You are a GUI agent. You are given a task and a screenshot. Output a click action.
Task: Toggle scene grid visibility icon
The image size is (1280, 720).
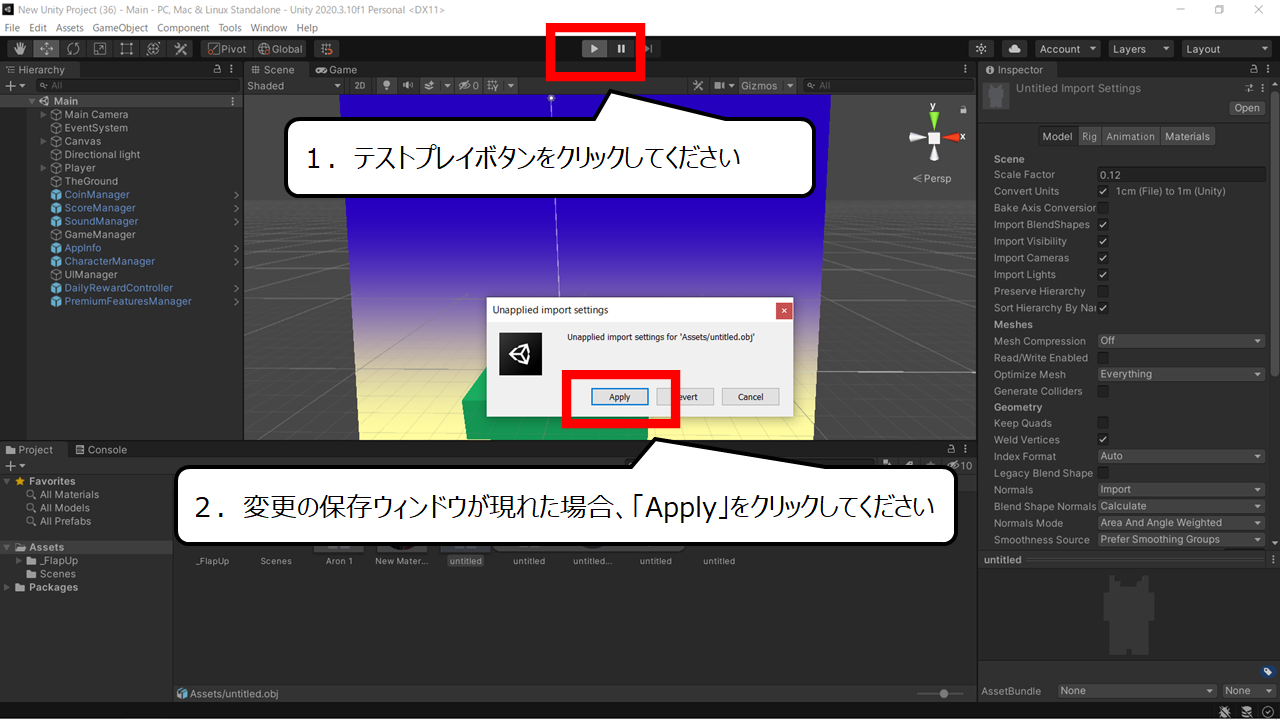[494, 86]
